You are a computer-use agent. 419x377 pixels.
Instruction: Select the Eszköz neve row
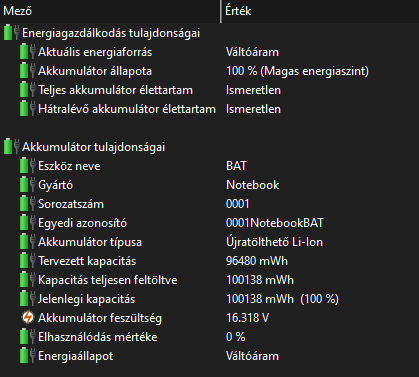click(x=209, y=166)
